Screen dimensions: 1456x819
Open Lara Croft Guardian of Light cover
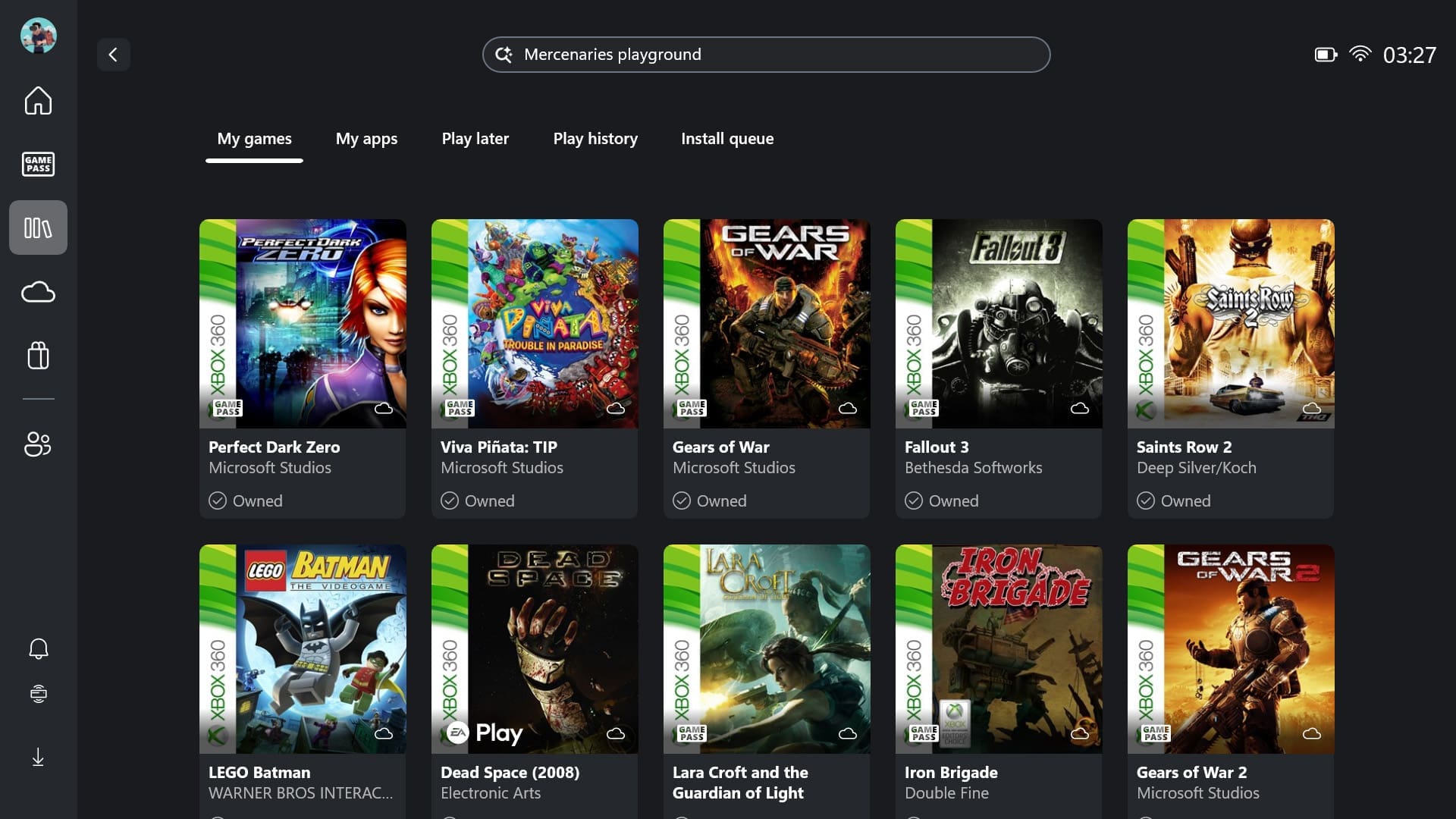[767, 649]
